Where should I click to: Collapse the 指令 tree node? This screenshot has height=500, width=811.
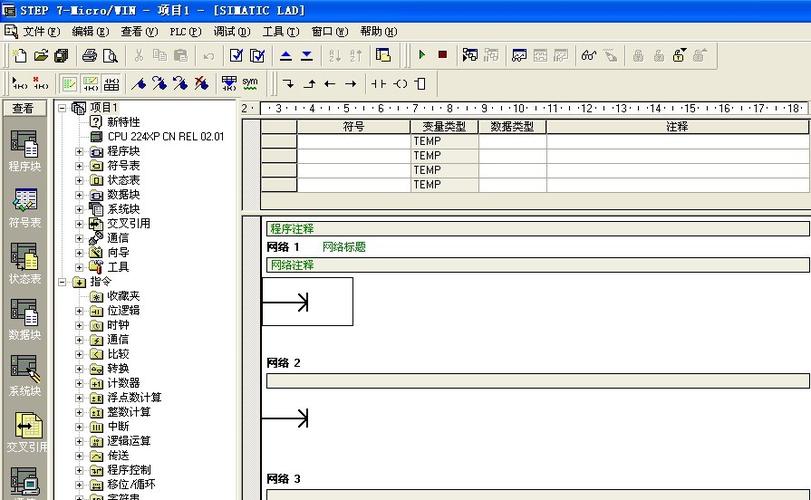62,282
